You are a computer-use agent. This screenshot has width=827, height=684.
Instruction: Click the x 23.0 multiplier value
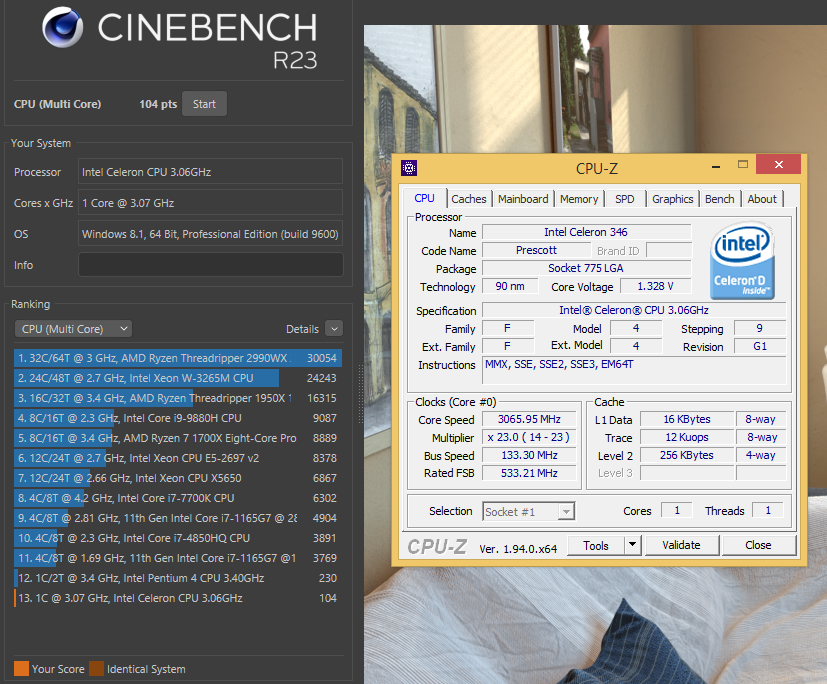[529, 437]
